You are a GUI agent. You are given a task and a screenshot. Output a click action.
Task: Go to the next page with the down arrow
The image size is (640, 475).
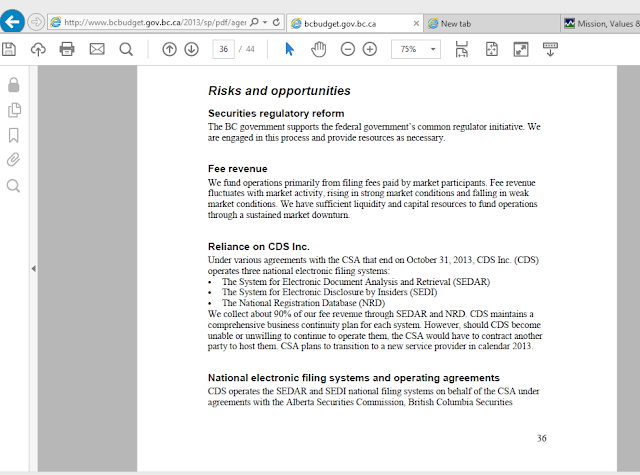pos(191,49)
